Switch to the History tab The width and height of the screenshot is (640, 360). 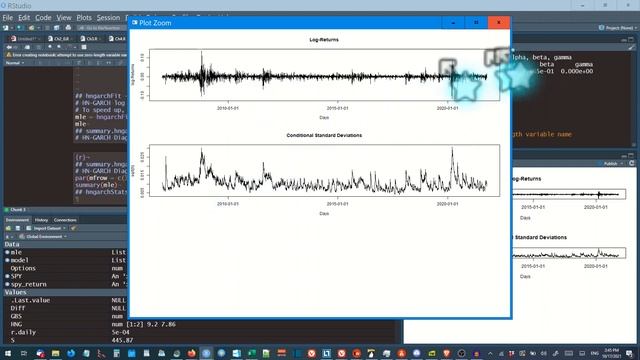pos(41,220)
